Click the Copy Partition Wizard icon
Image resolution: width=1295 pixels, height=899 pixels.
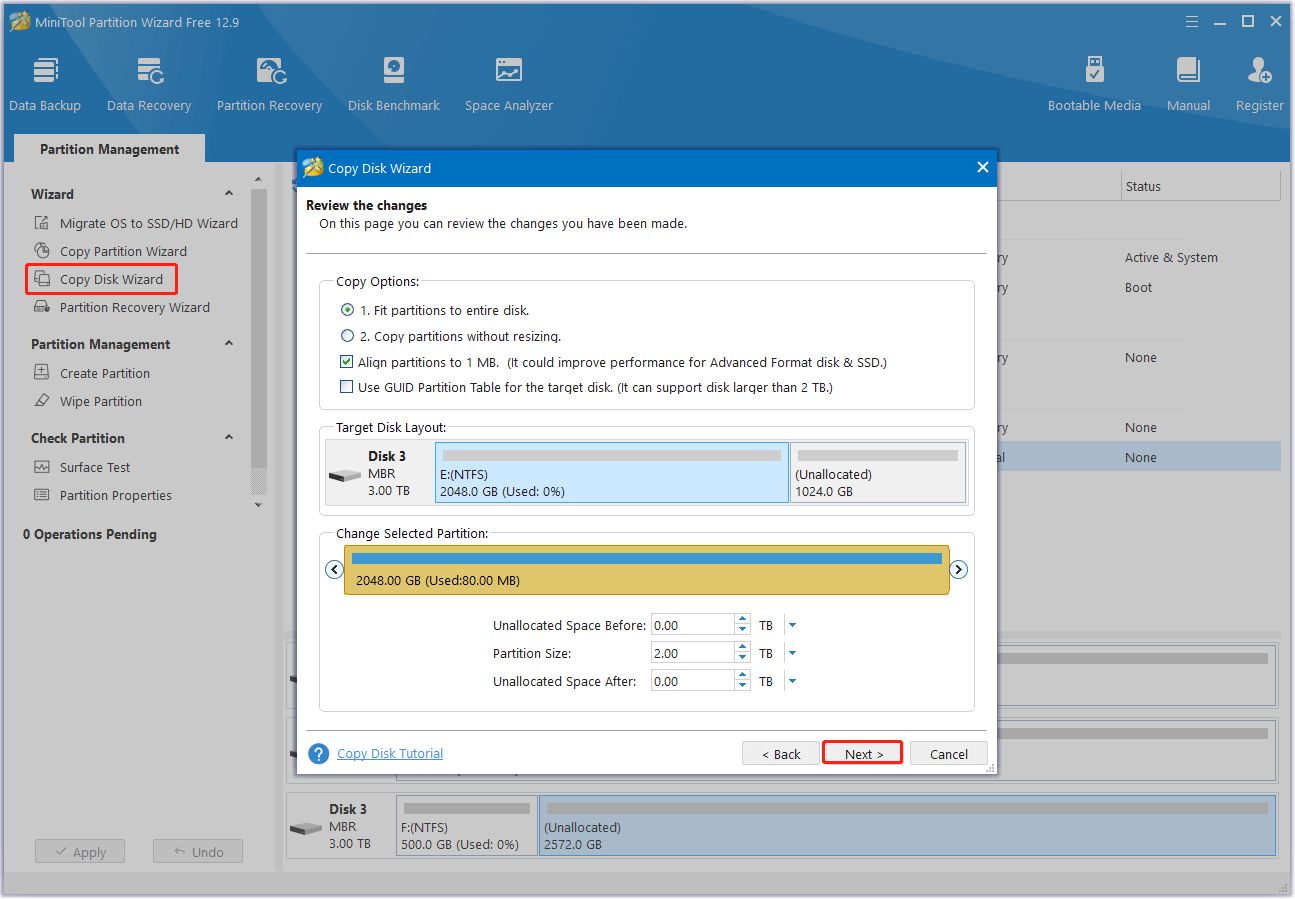[41, 251]
